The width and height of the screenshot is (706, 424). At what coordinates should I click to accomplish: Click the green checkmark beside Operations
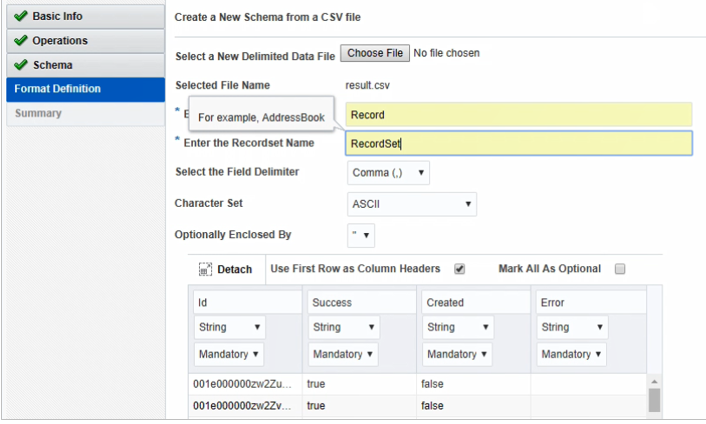coord(21,41)
